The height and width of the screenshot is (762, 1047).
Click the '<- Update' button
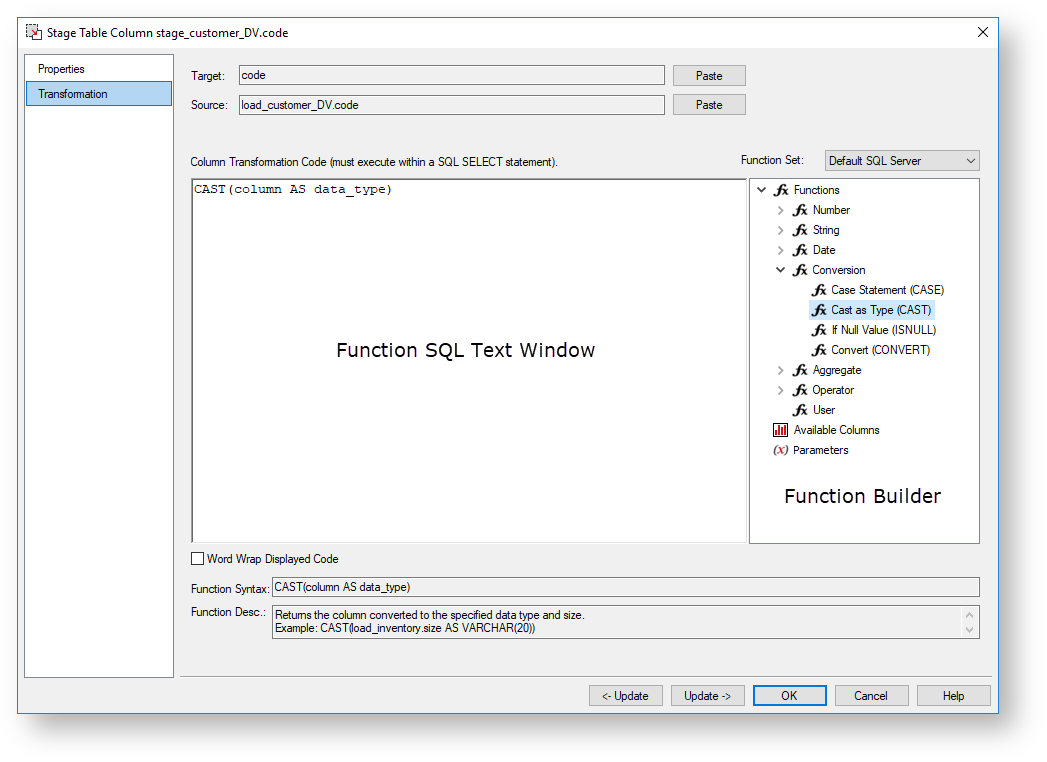[626, 695]
